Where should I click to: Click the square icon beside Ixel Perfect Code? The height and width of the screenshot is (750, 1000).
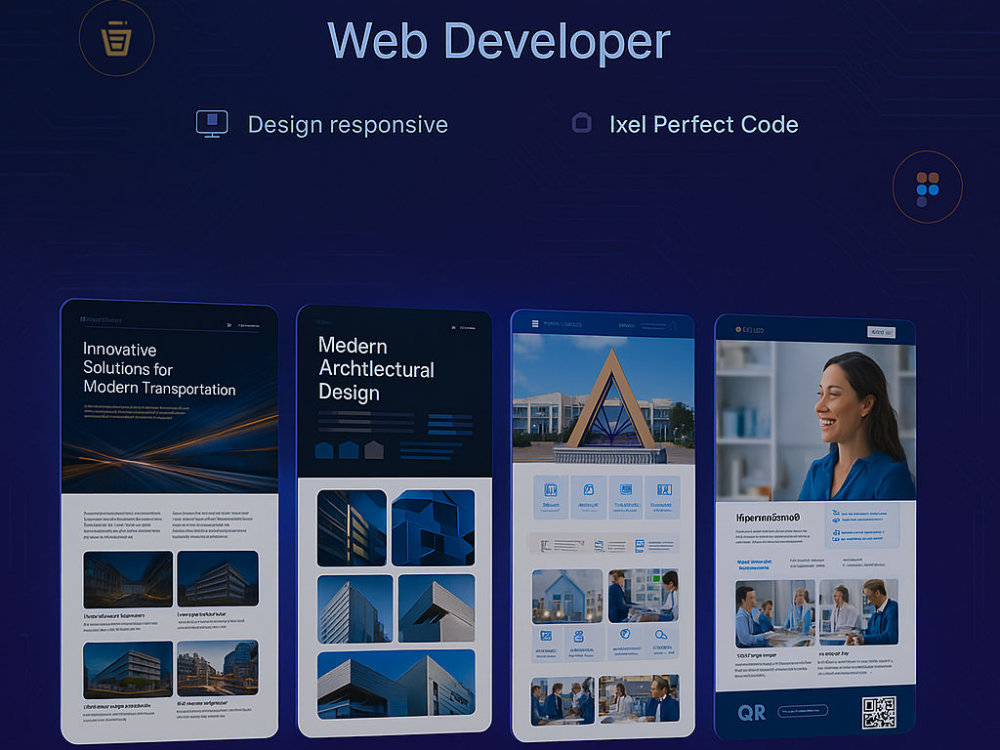coord(582,122)
